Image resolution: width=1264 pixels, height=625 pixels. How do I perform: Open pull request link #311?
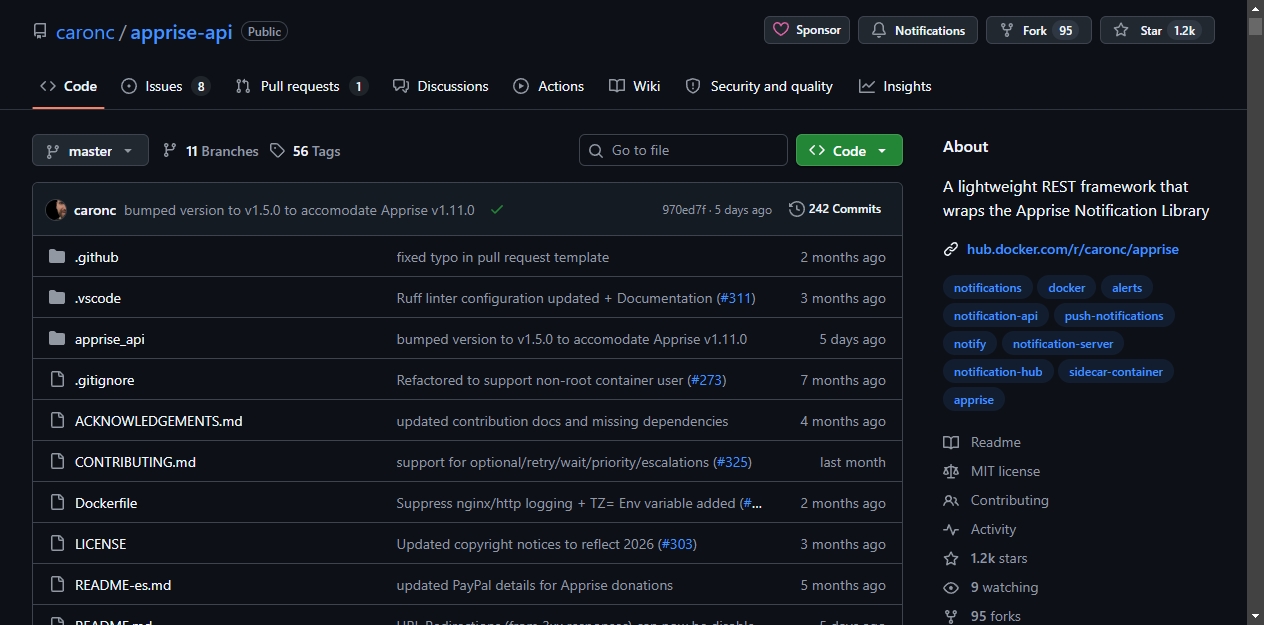[735, 298]
